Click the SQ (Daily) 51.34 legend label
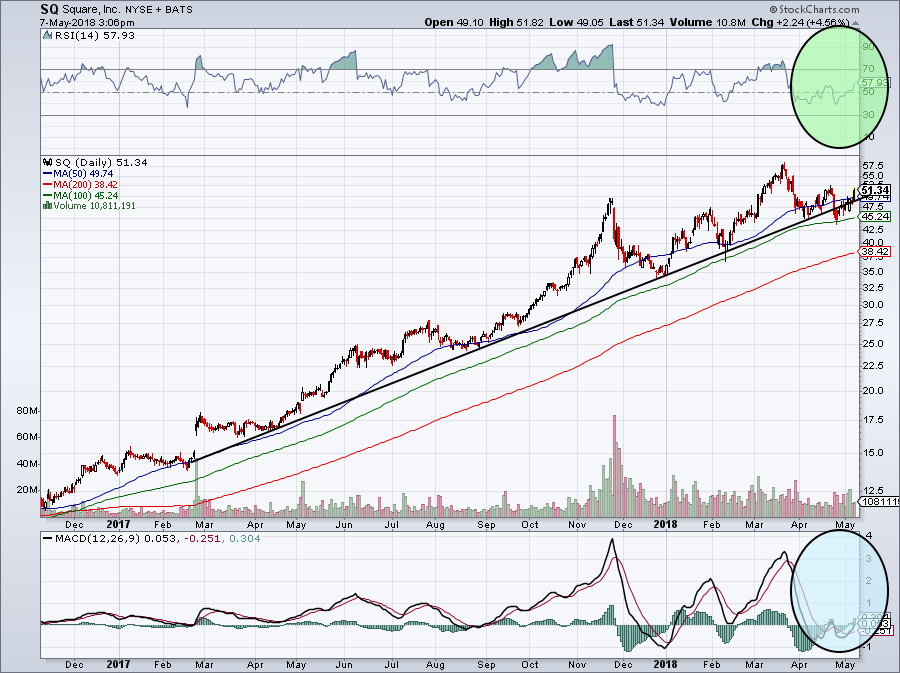The width and height of the screenshot is (900, 673). click(x=101, y=163)
